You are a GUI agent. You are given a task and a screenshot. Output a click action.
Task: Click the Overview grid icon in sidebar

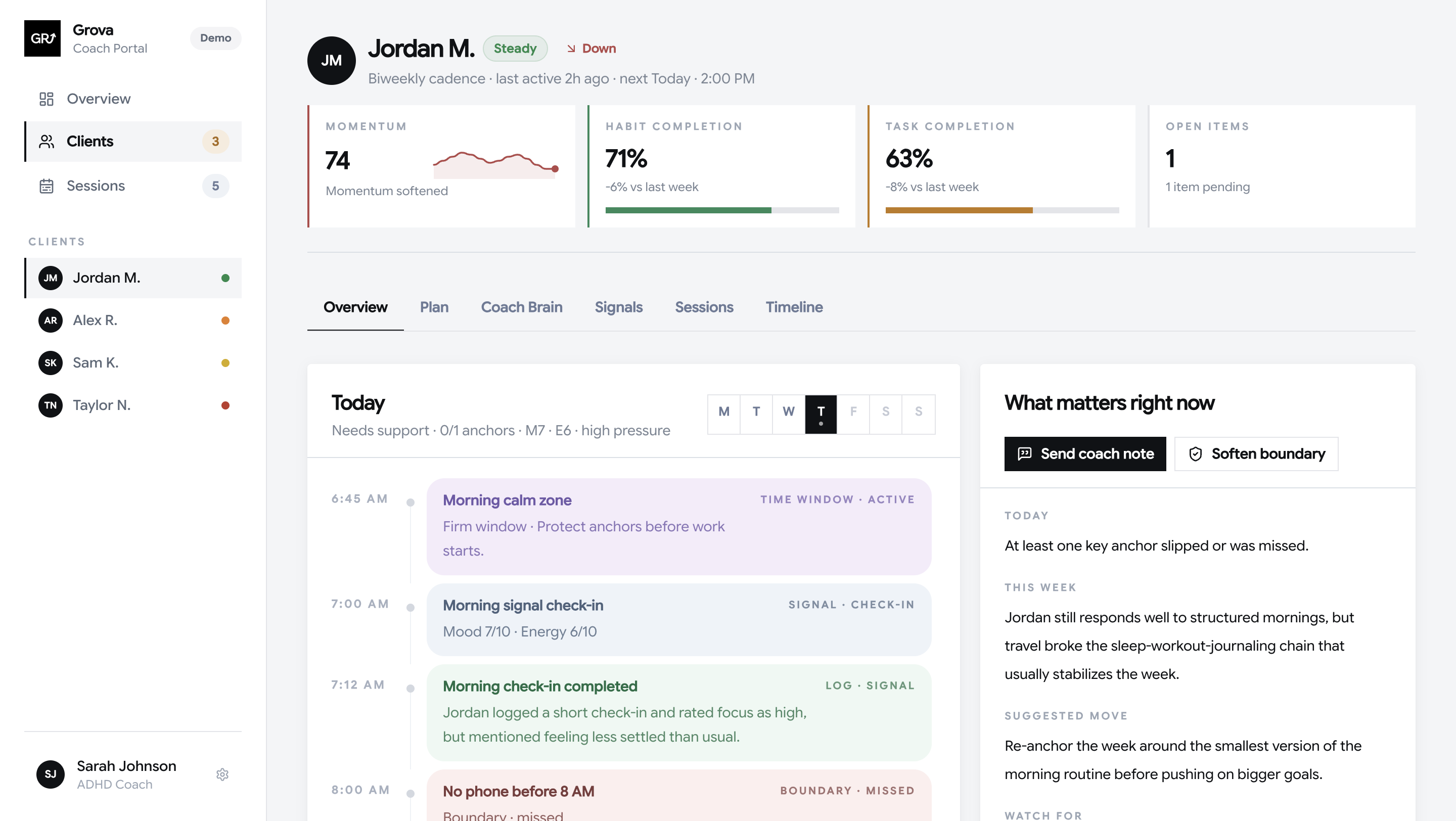pyautogui.click(x=47, y=99)
